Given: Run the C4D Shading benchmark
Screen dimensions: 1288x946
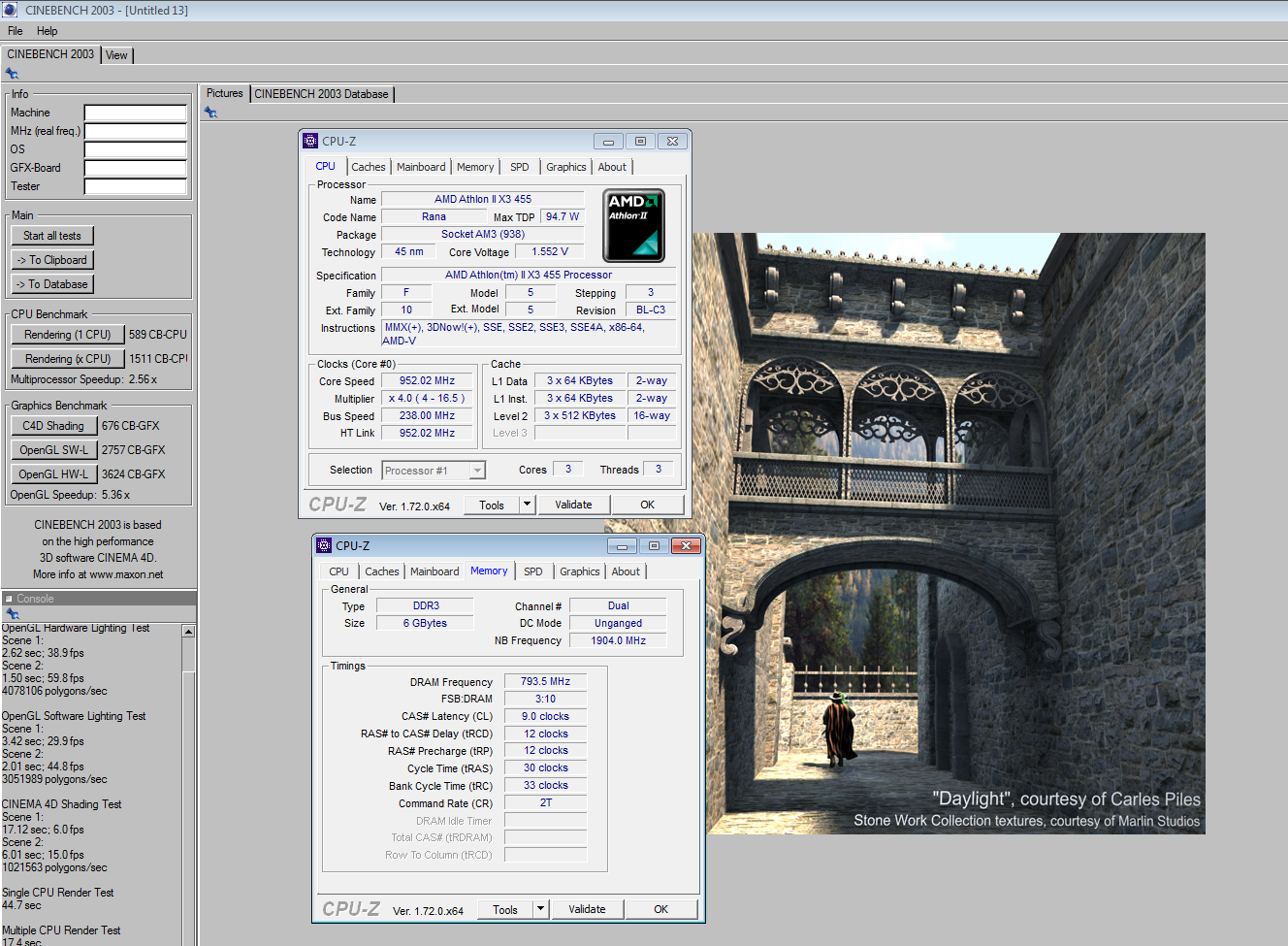Looking at the screenshot, I should tap(53, 426).
